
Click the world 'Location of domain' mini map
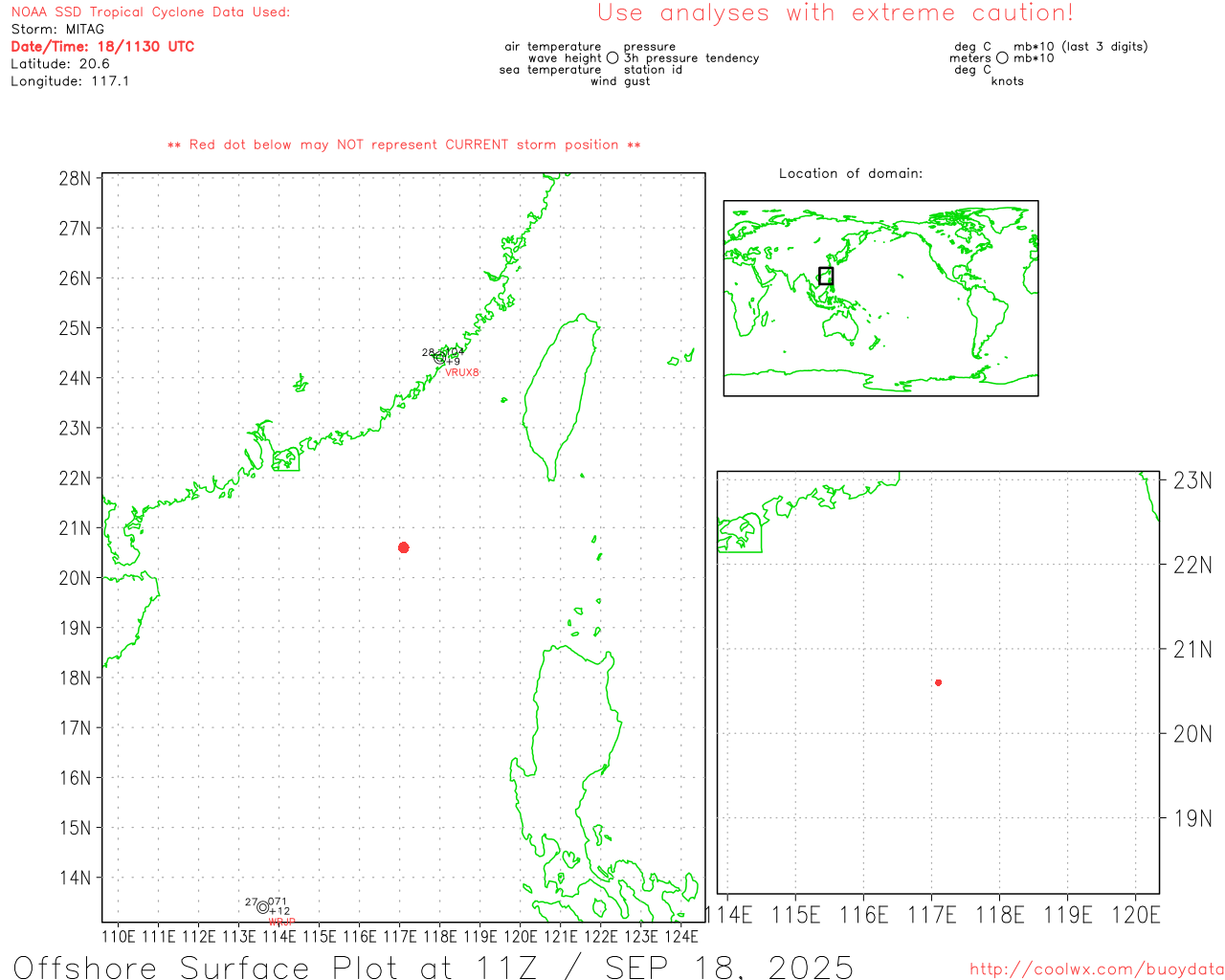coord(880,298)
